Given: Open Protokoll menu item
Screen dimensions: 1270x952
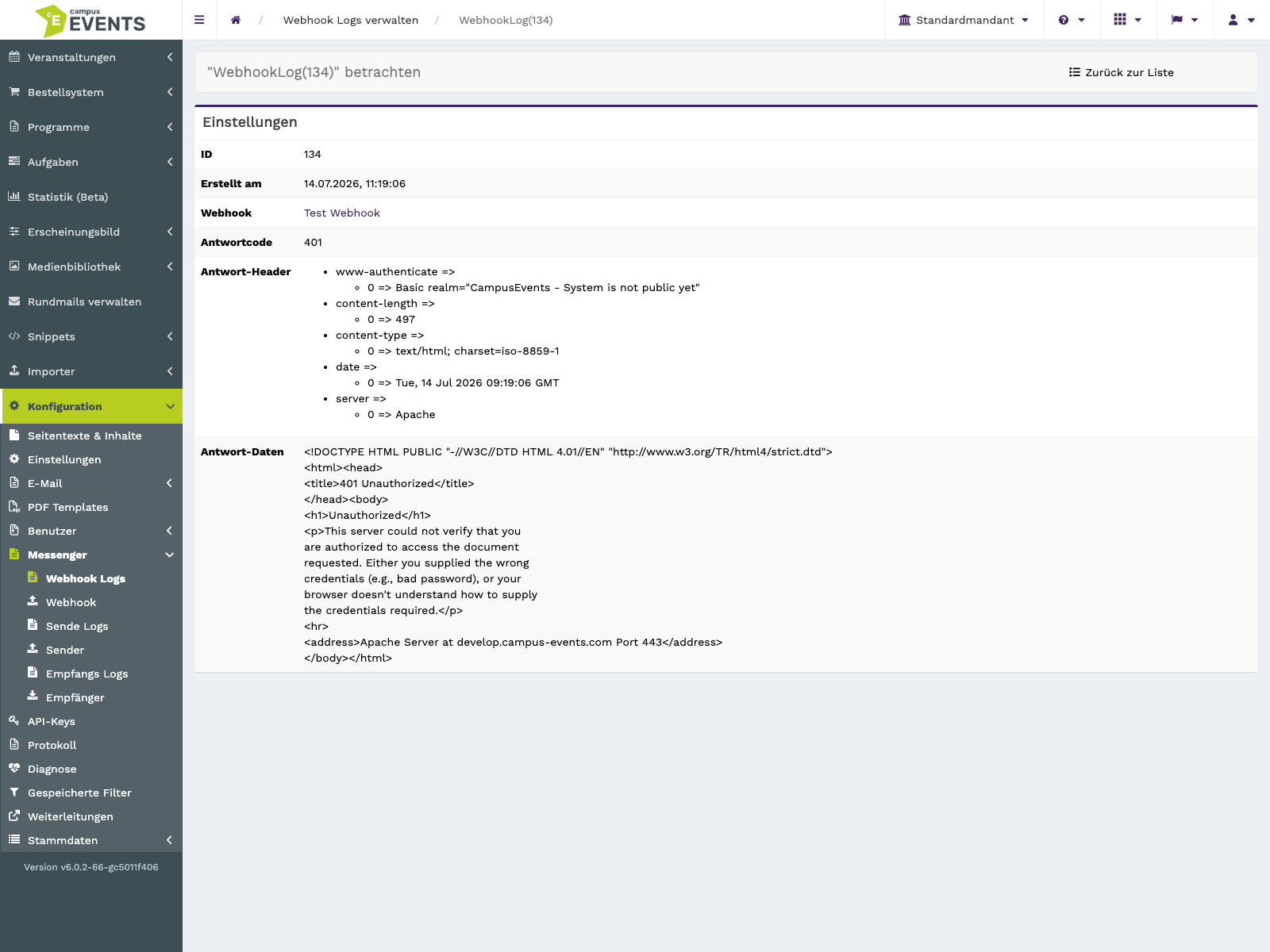Looking at the screenshot, I should coord(52,745).
